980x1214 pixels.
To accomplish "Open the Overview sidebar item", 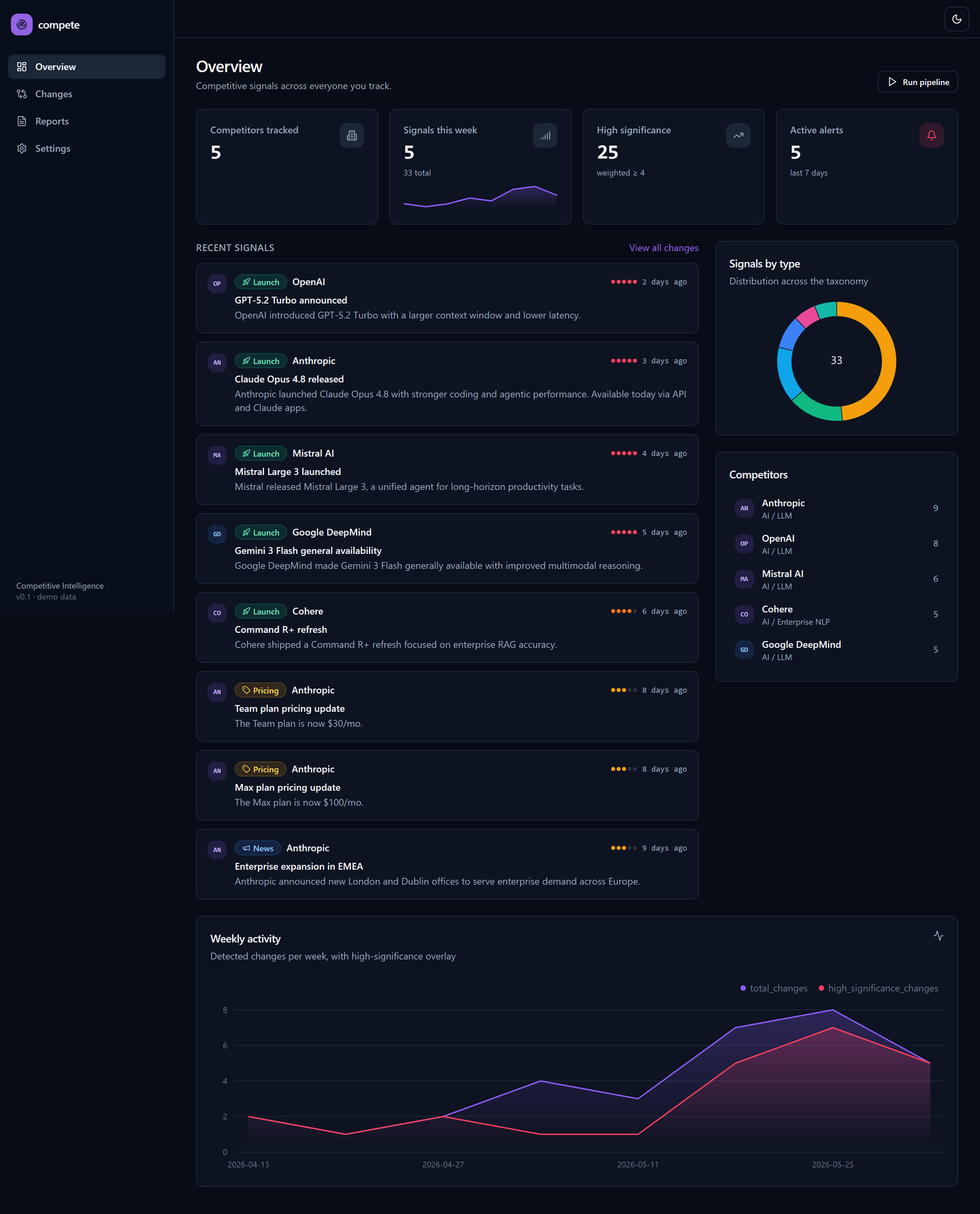I will 86,67.
